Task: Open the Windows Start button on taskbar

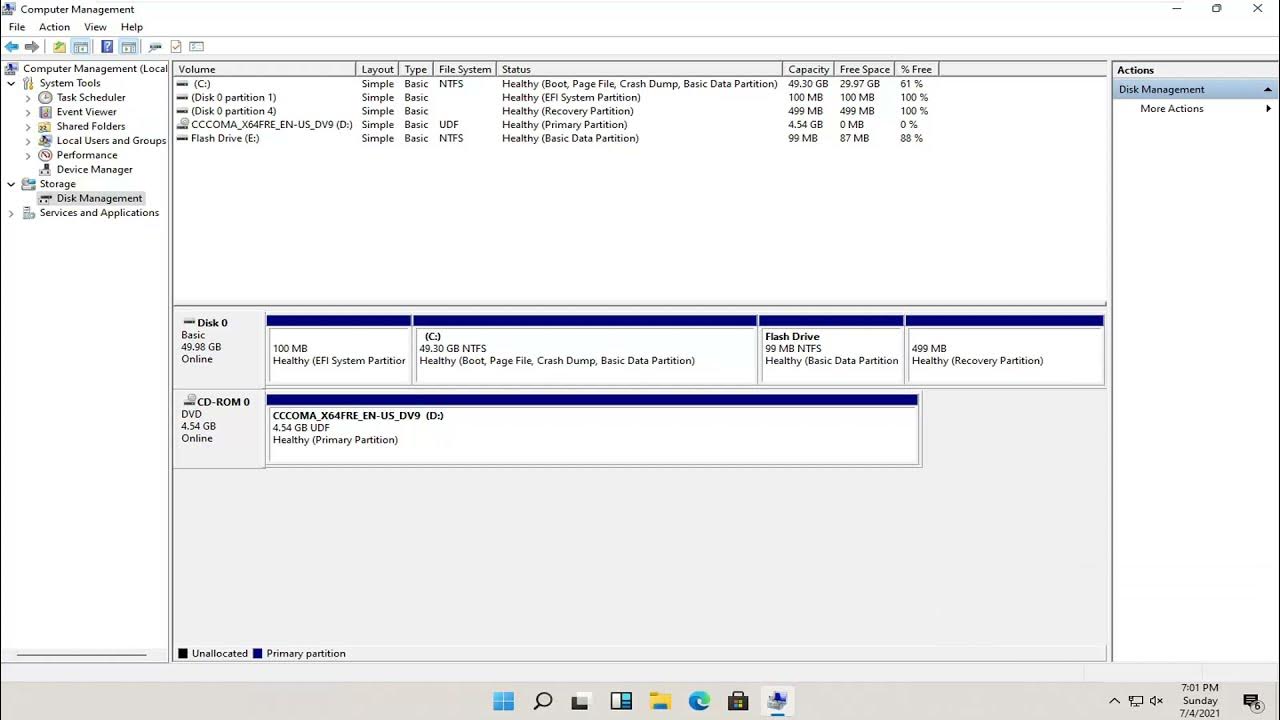Action: pos(503,701)
